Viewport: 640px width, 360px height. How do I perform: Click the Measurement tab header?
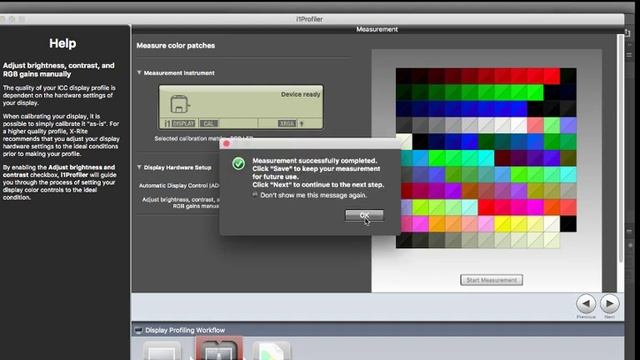click(x=377, y=29)
